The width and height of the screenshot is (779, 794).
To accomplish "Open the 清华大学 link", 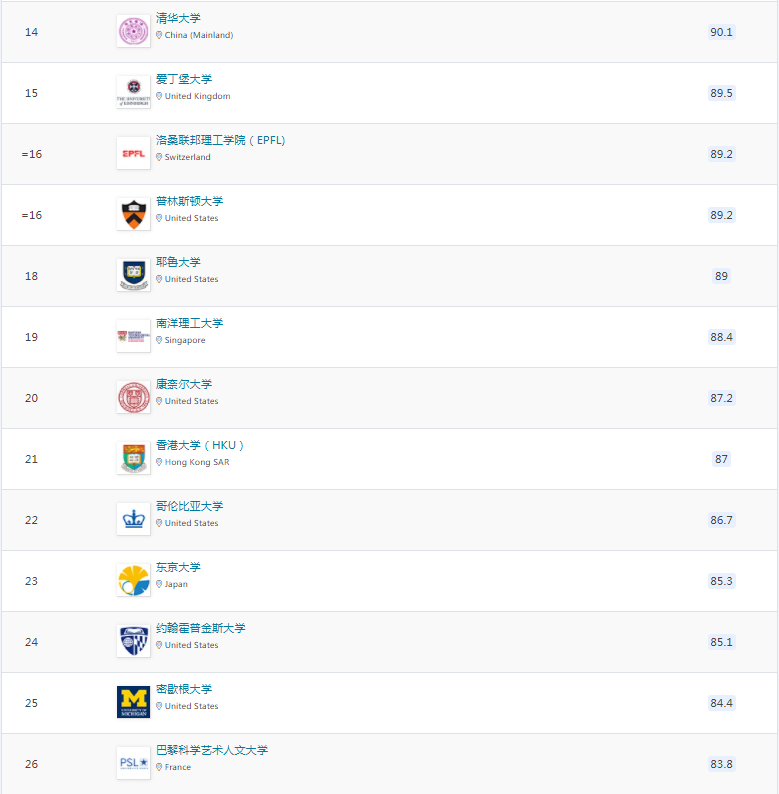I will tap(178, 18).
